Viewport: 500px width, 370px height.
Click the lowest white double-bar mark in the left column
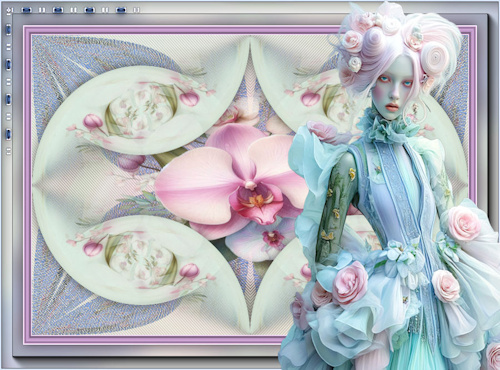[9, 151]
